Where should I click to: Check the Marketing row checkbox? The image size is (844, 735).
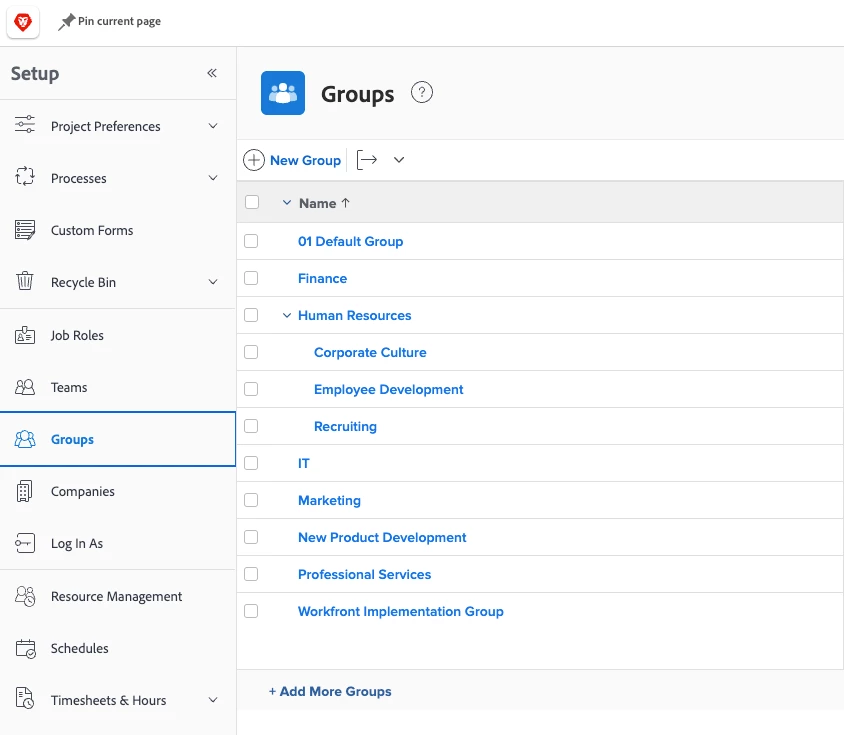[x=251, y=500]
